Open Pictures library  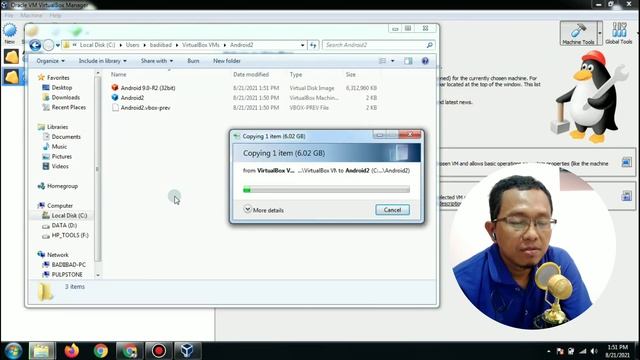[x=62, y=156]
